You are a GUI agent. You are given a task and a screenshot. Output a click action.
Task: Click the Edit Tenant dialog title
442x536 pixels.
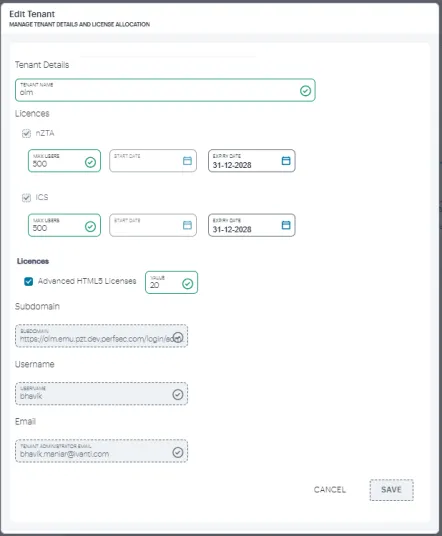point(32,14)
